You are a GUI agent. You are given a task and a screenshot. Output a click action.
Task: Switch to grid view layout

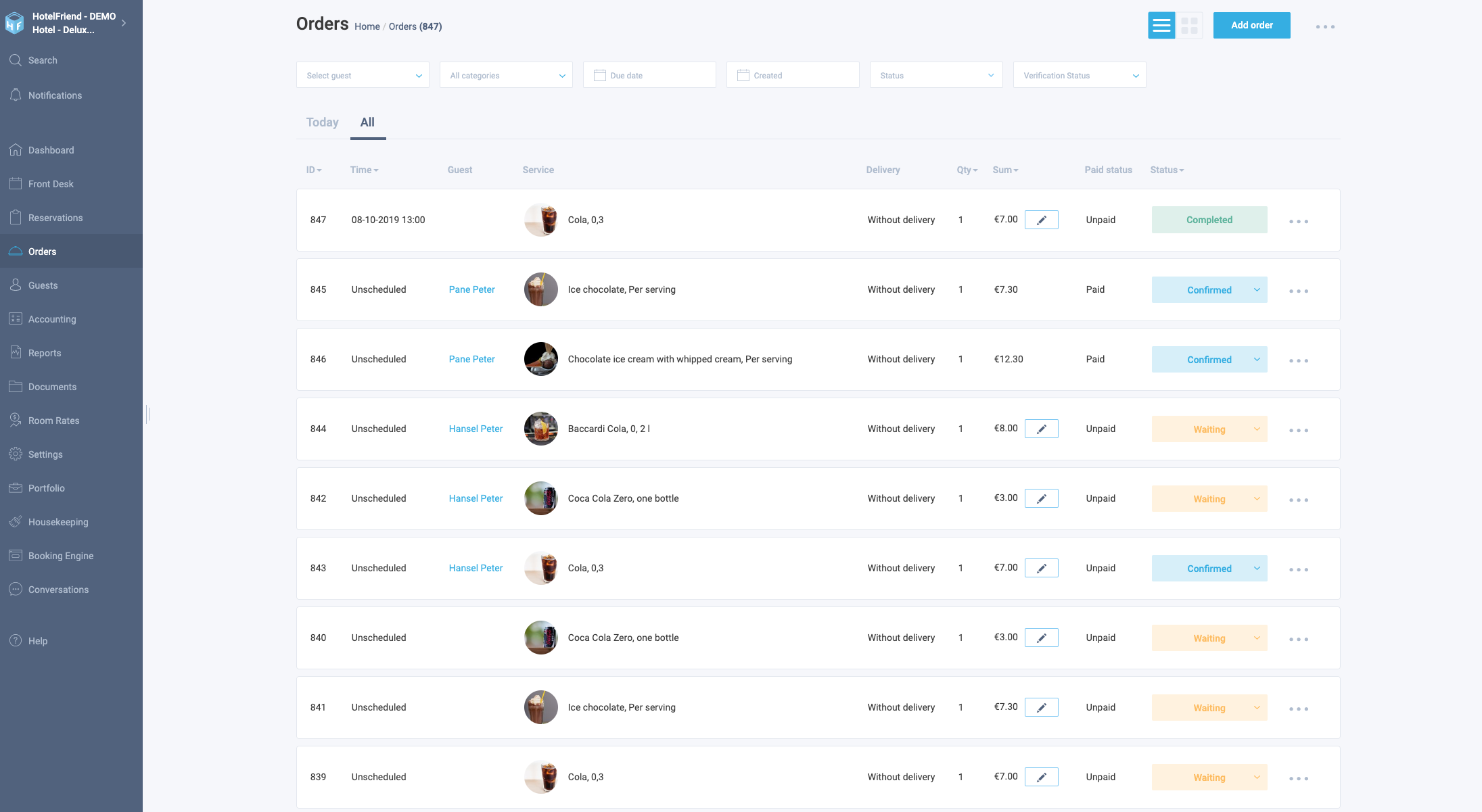[x=1189, y=26]
